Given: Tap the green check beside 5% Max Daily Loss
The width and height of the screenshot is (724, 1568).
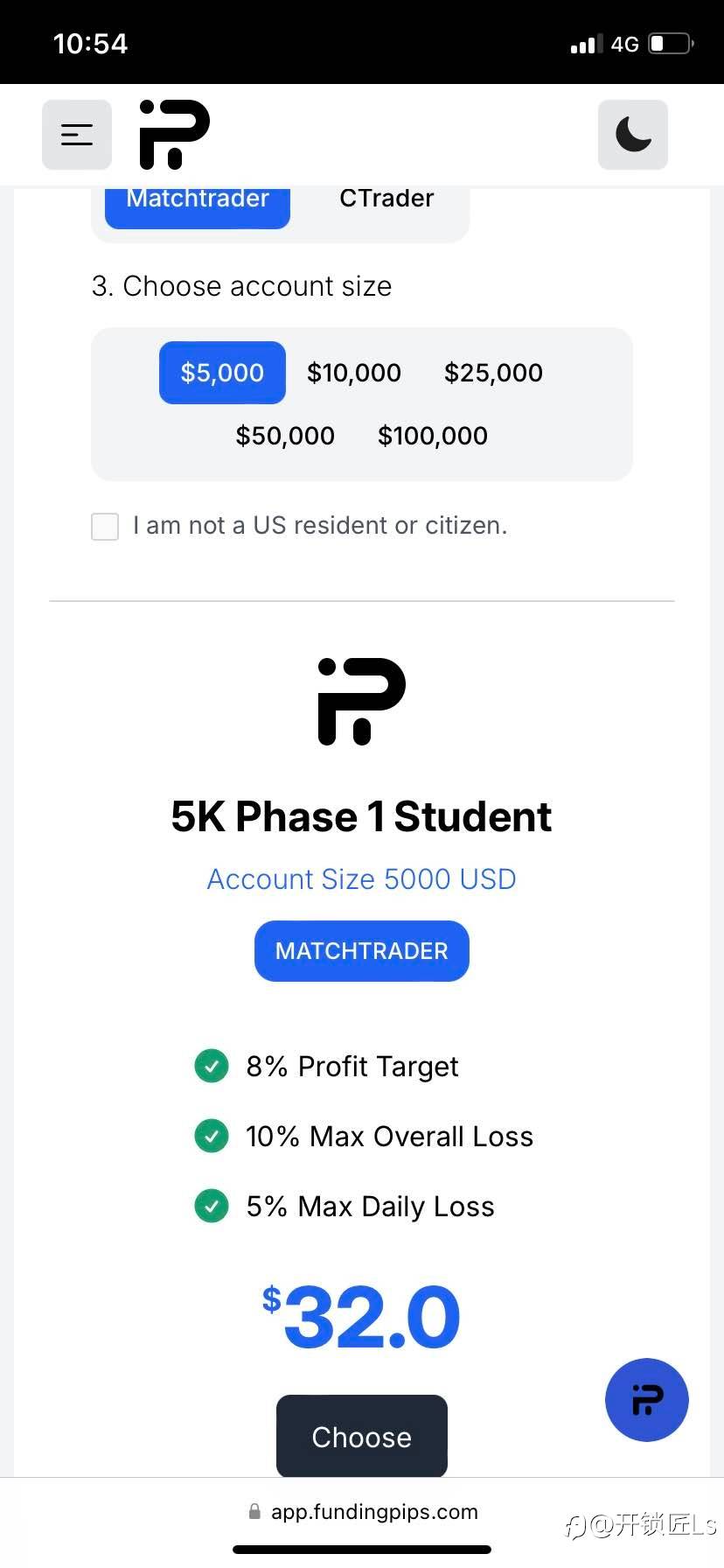Looking at the screenshot, I should [212, 1206].
